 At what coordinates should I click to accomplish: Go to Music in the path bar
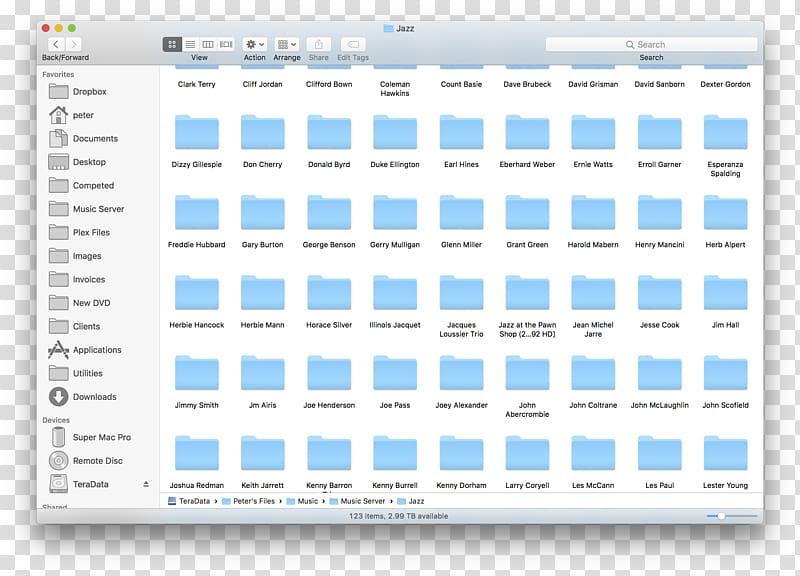[303, 501]
